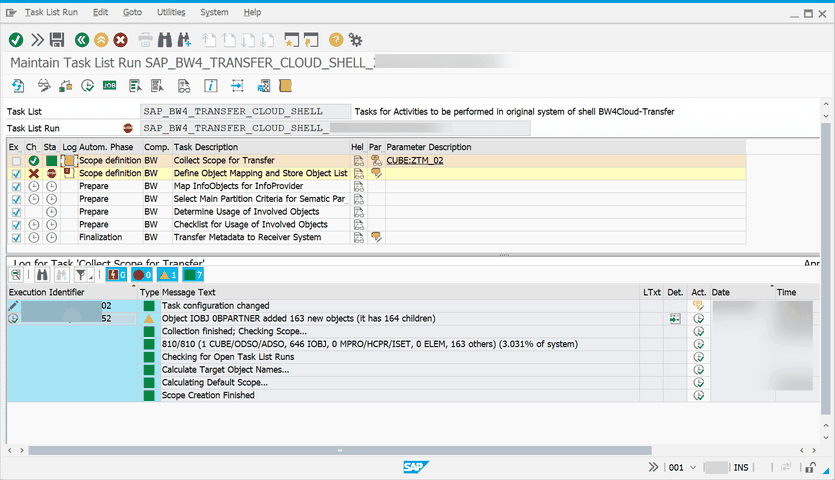Image resolution: width=835 pixels, height=480 pixels.
Task: Toggle success messages filter showing 7
Action: pos(193,275)
